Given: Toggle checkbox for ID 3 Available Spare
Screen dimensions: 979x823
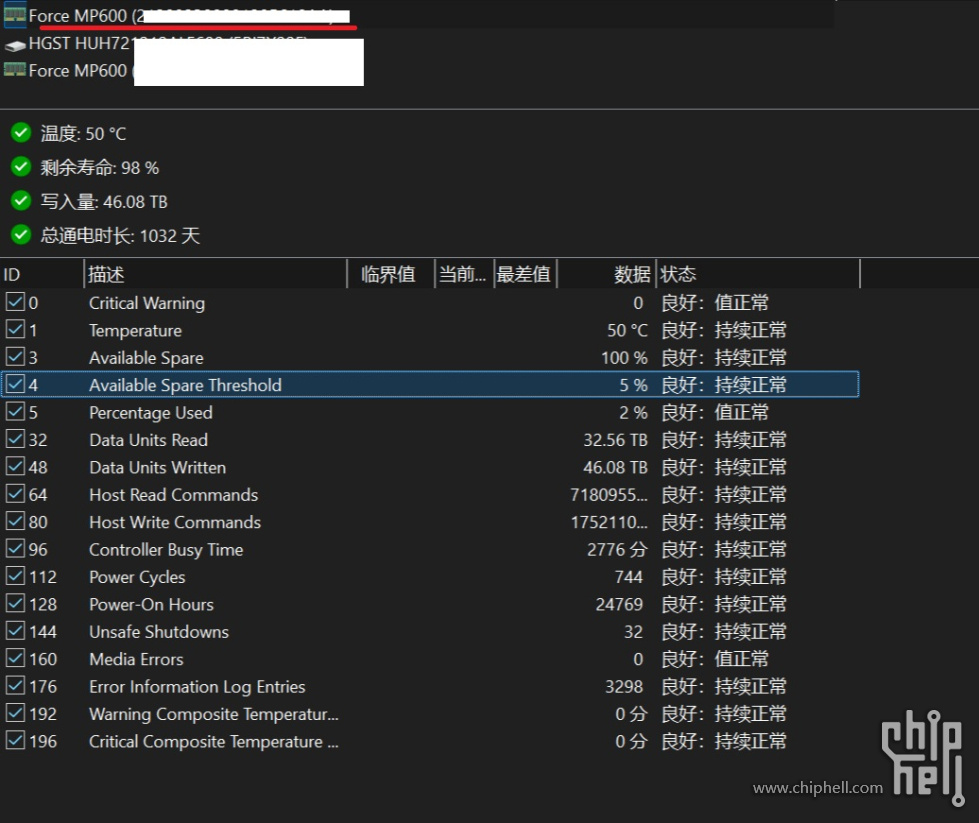Looking at the screenshot, I should [x=15, y=357].
